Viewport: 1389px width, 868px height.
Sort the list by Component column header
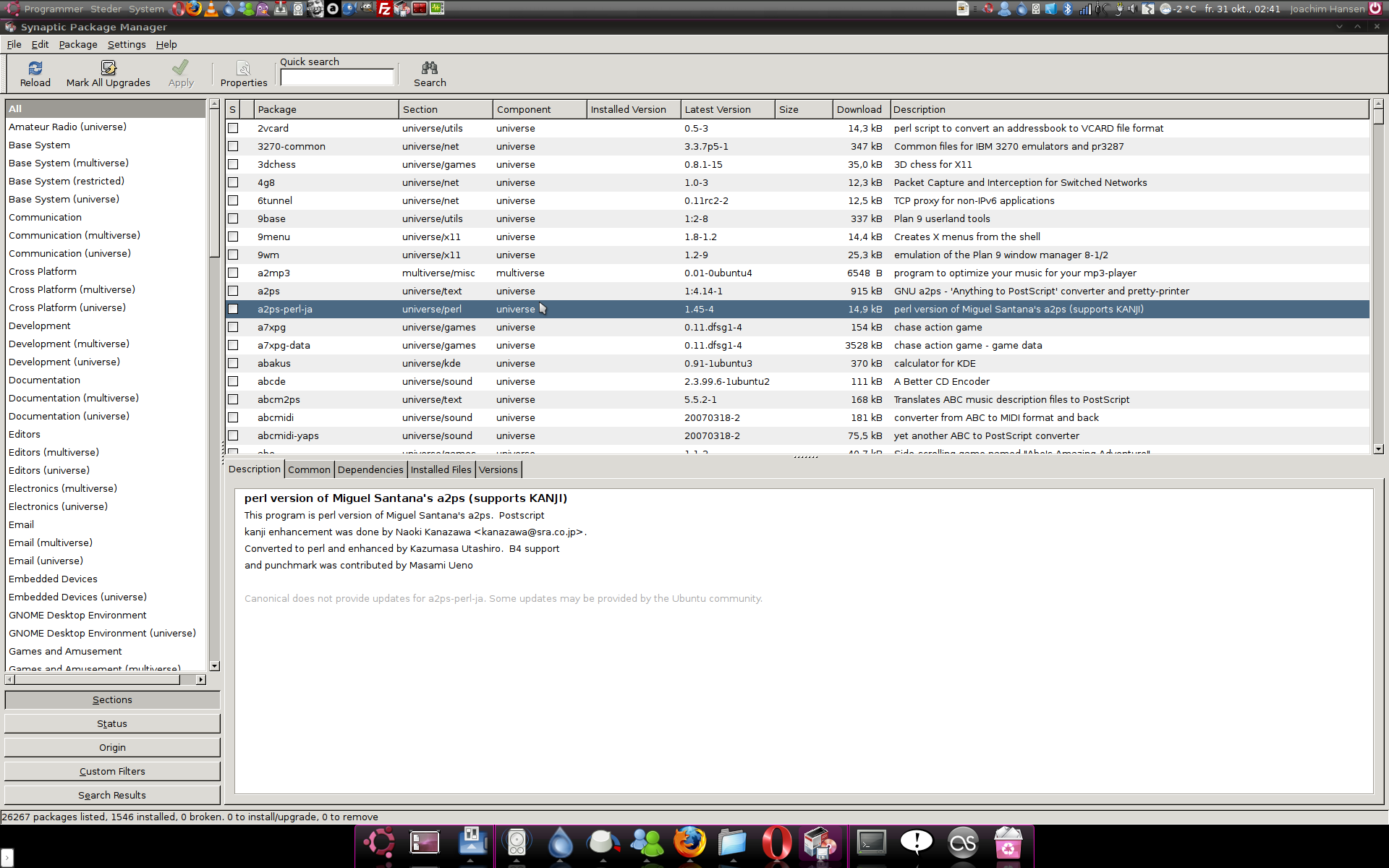pos(539,109)
